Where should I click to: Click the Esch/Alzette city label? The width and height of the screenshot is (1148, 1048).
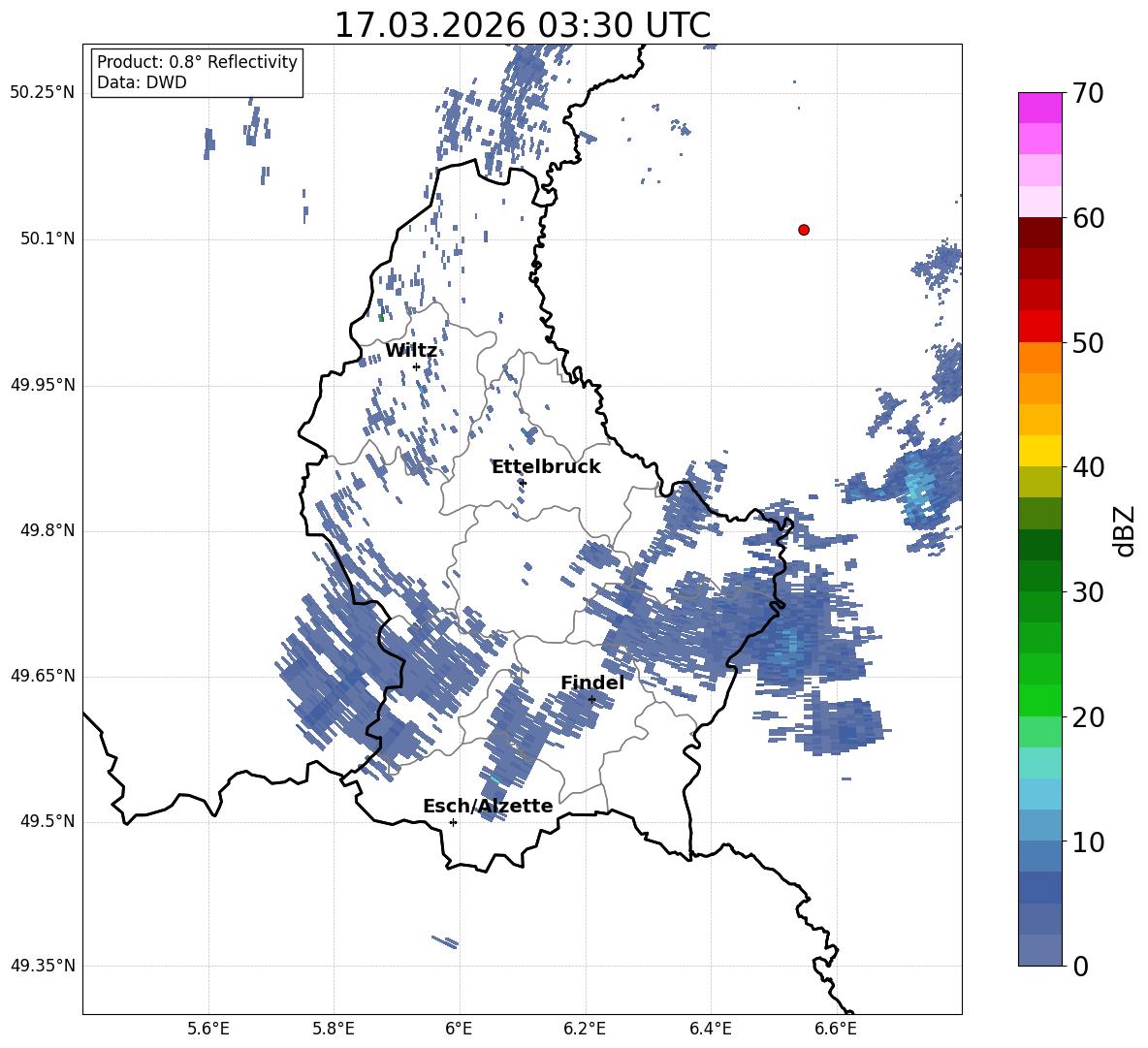point(488,807)
